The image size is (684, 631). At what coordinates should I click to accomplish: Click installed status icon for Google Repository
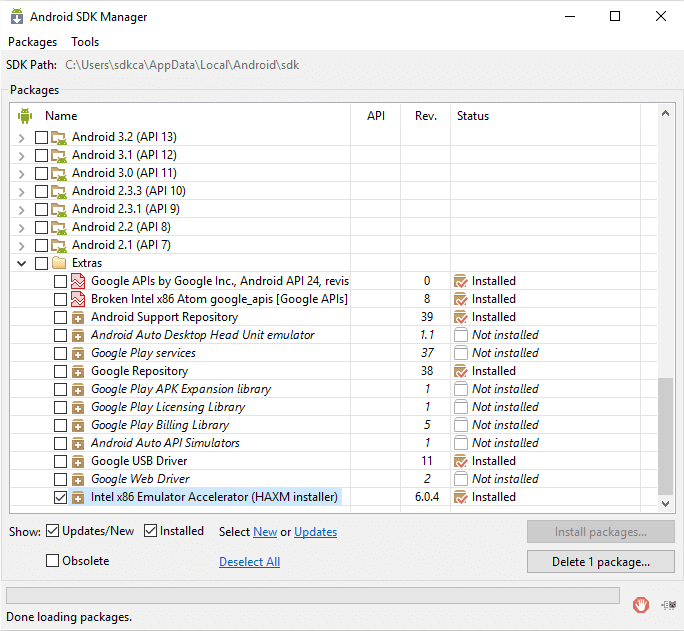(461, 371)
